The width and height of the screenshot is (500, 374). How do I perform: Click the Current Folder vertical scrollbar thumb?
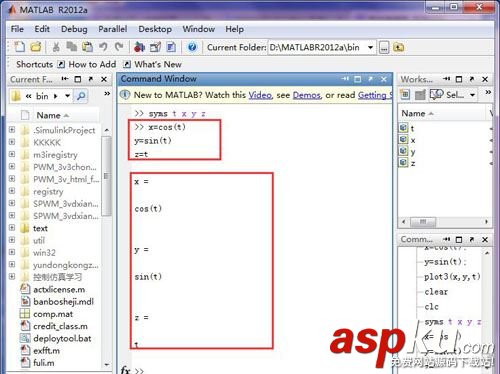[x=107, y=176]
